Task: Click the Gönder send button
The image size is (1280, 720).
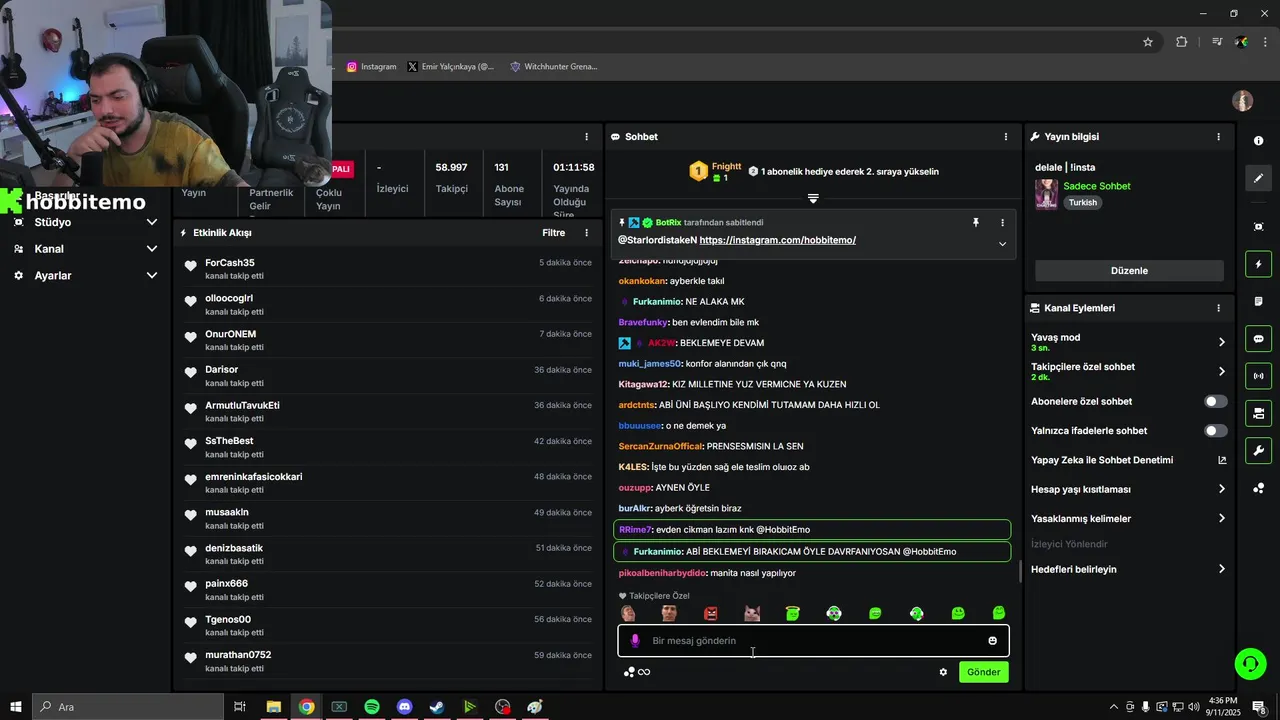Action: pos(983,672)
